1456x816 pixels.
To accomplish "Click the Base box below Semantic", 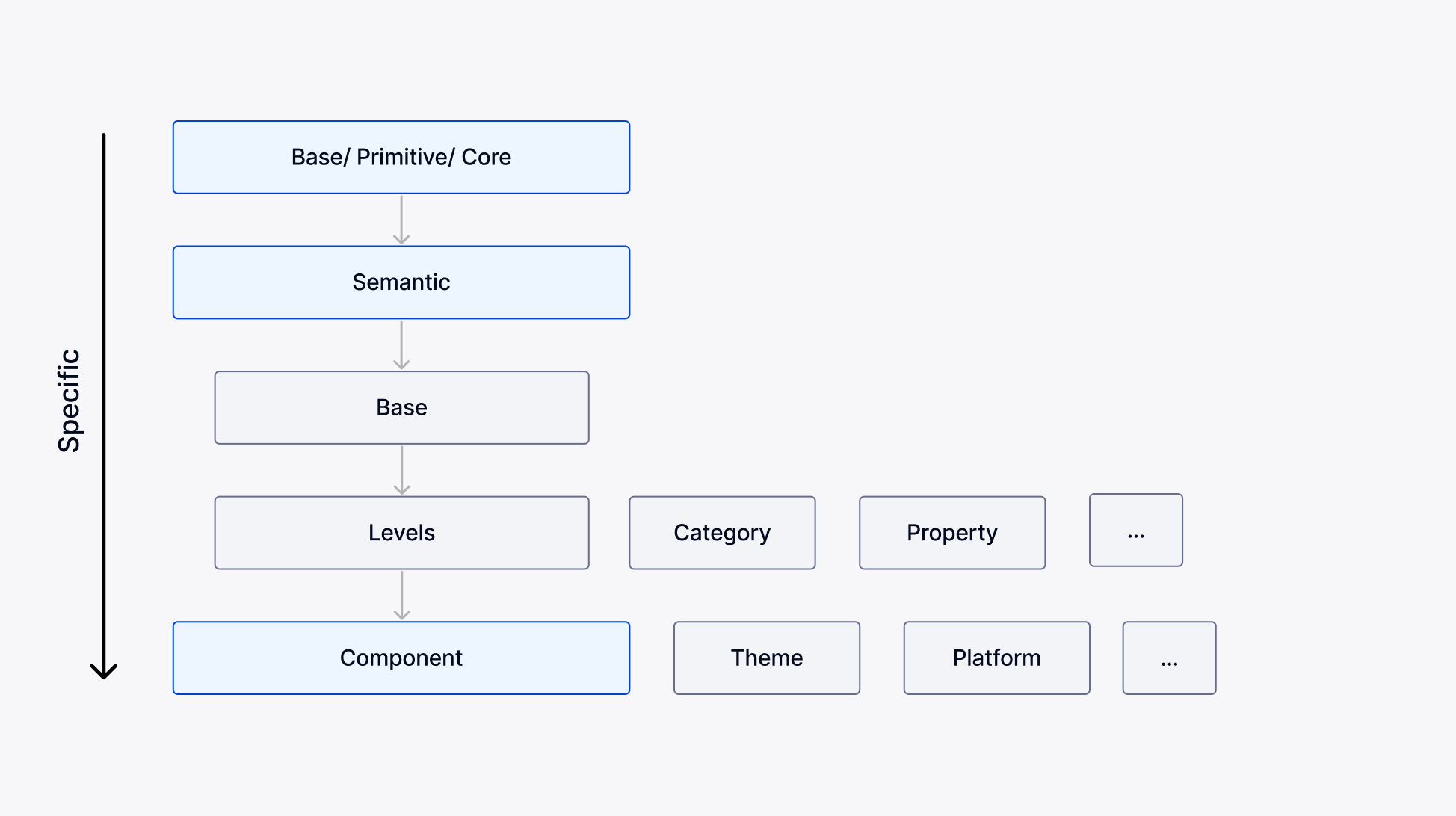I will (x=401, y=408).
